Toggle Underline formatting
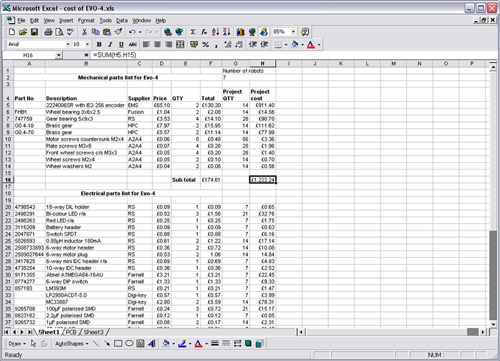This screenshot has height=361, width=500. (x=121, y=44)
